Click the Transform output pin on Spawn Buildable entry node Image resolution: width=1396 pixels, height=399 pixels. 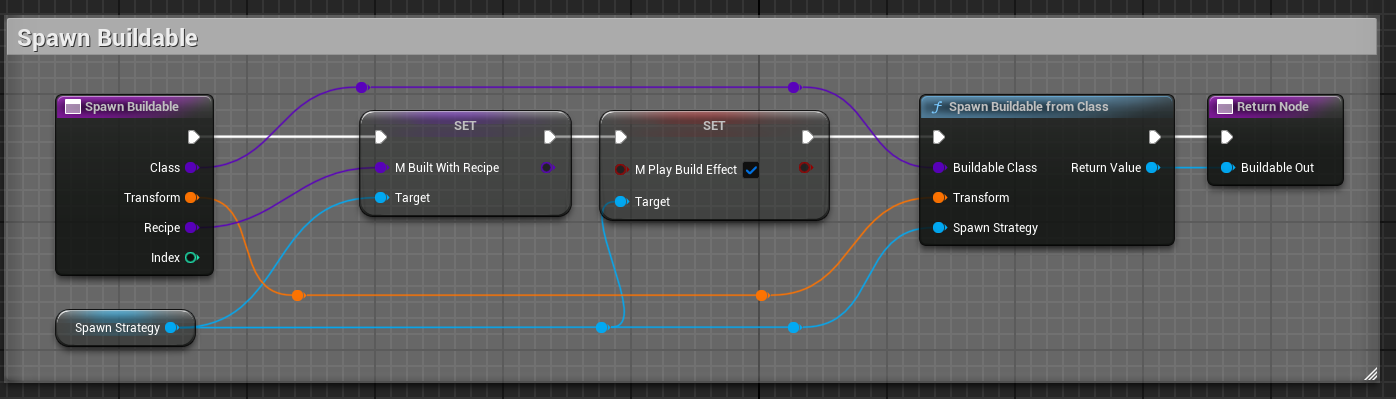coord(191,198)
